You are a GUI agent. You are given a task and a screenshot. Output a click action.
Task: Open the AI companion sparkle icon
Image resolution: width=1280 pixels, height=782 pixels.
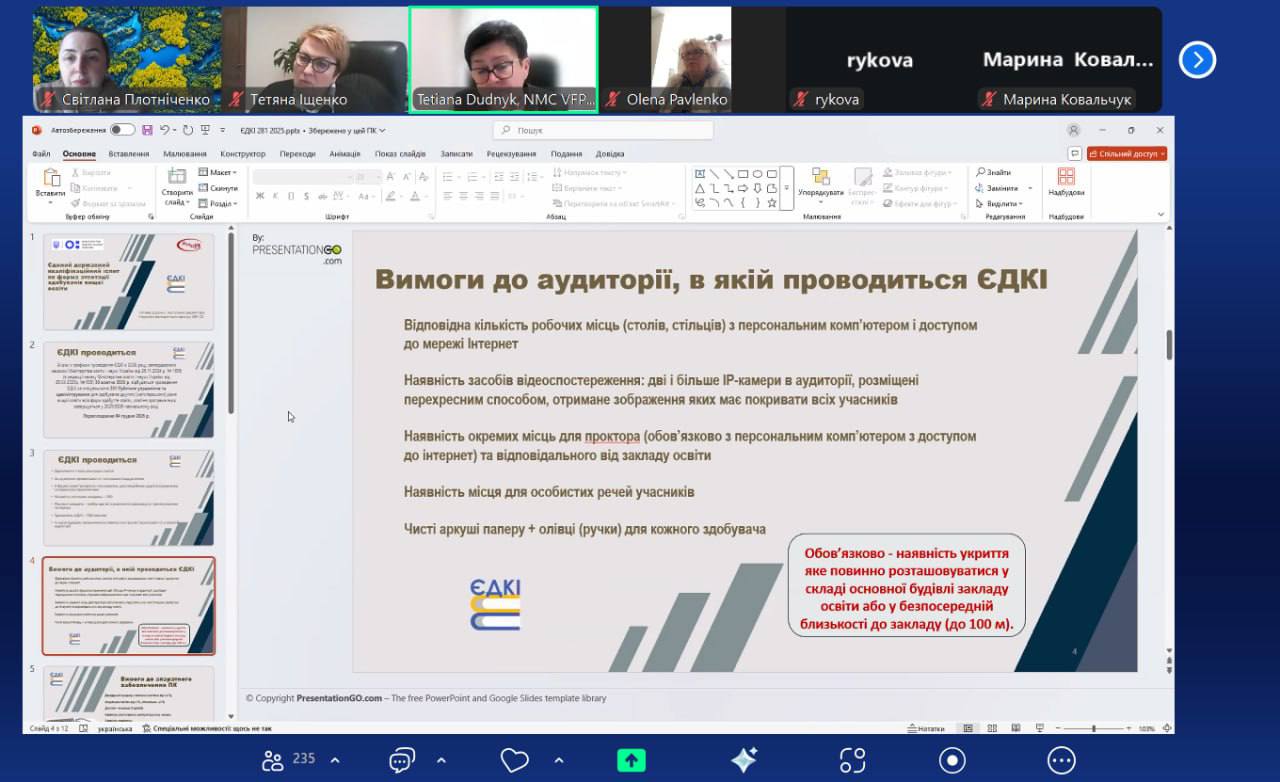744,760
